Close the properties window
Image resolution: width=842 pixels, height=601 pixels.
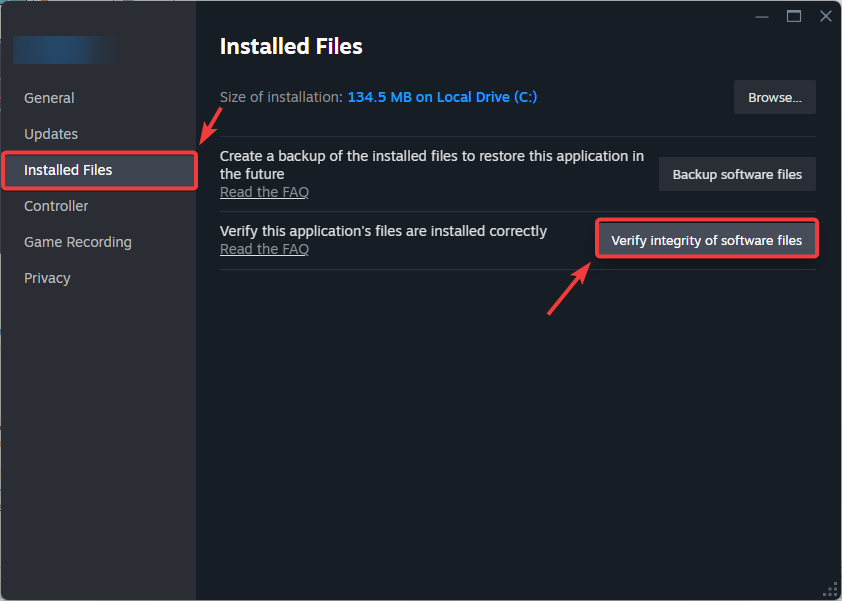click(x=825, y=16)
